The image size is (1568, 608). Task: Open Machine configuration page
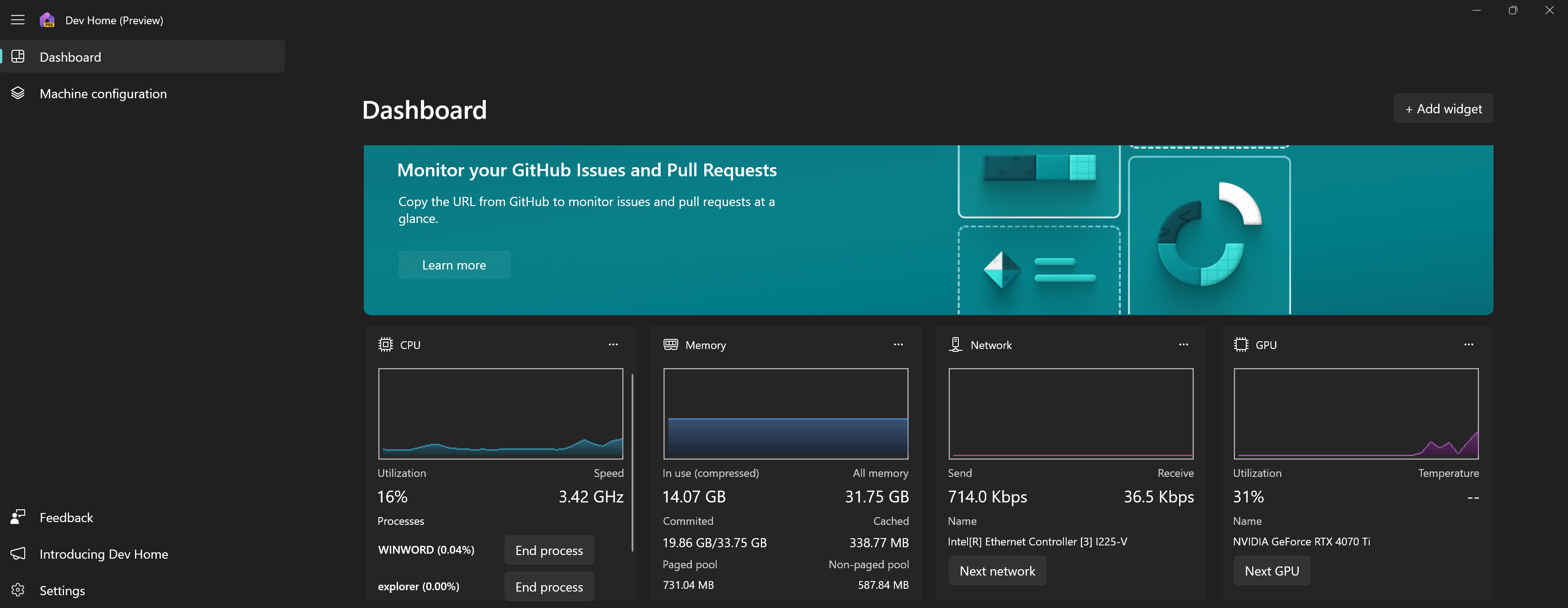pyautogui.click(x=103, y=93)
